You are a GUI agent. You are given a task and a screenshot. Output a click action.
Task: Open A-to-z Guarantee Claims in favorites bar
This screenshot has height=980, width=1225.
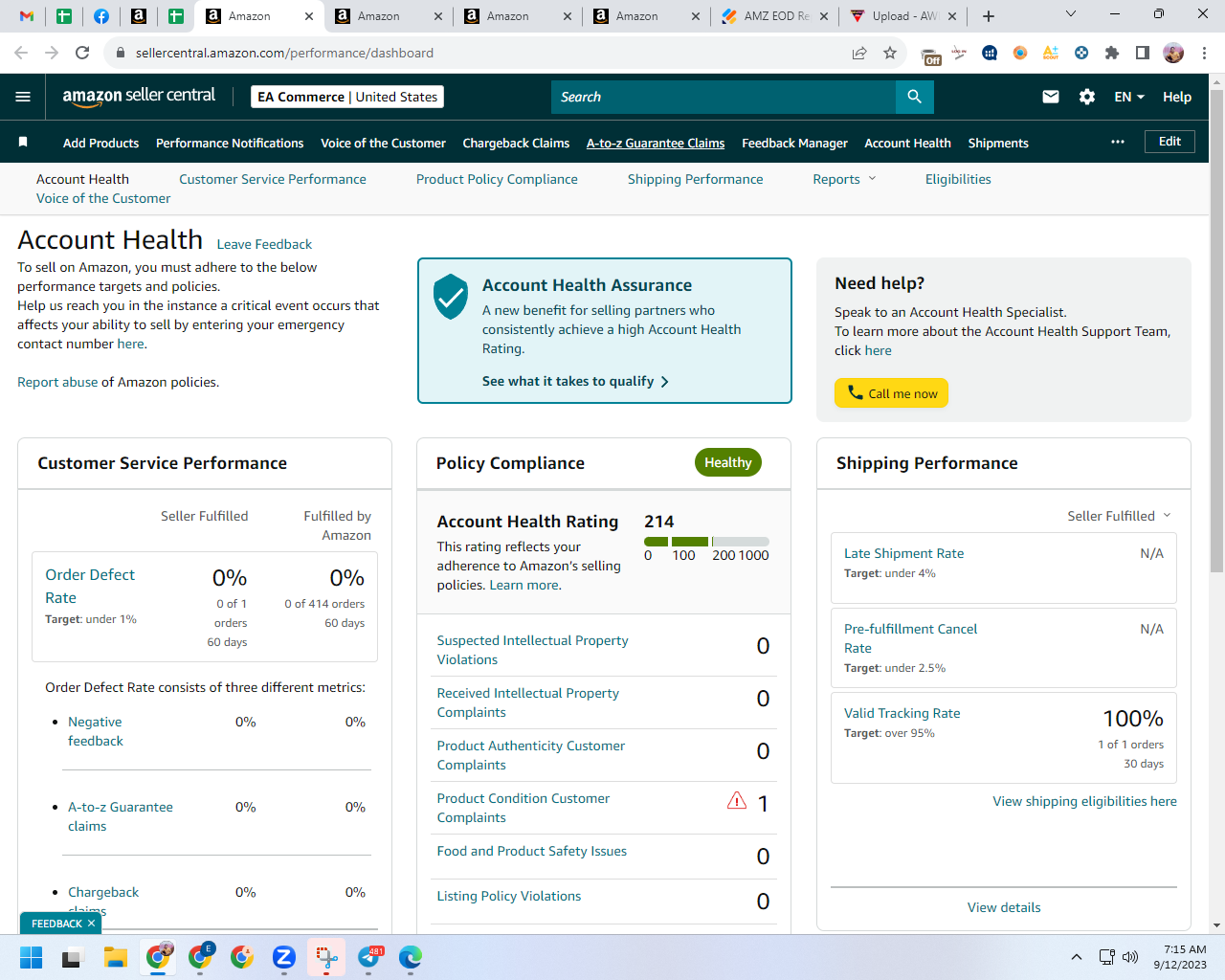coord(656,143)
